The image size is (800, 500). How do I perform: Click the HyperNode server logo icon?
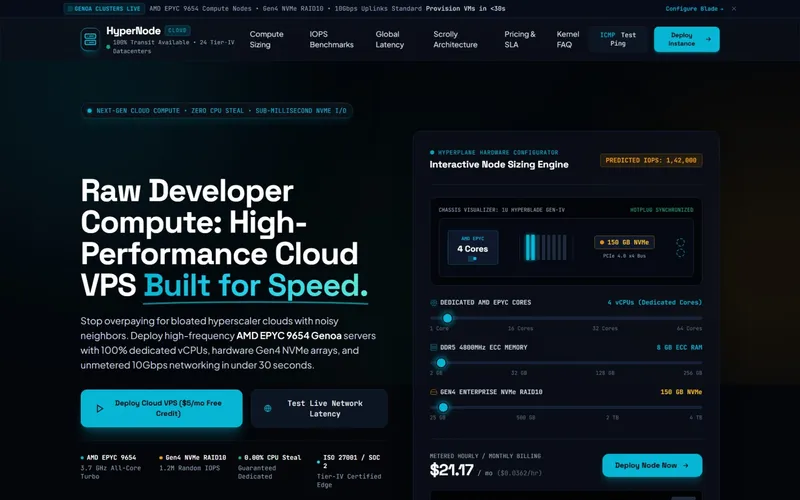click(x=90, y=39)
